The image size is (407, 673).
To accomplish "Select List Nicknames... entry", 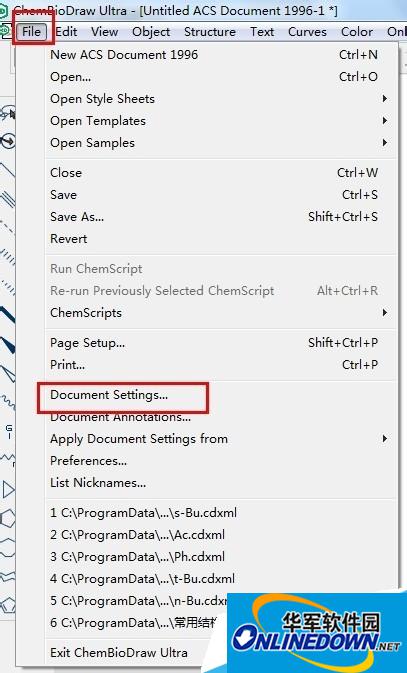I will click(98, 482).
